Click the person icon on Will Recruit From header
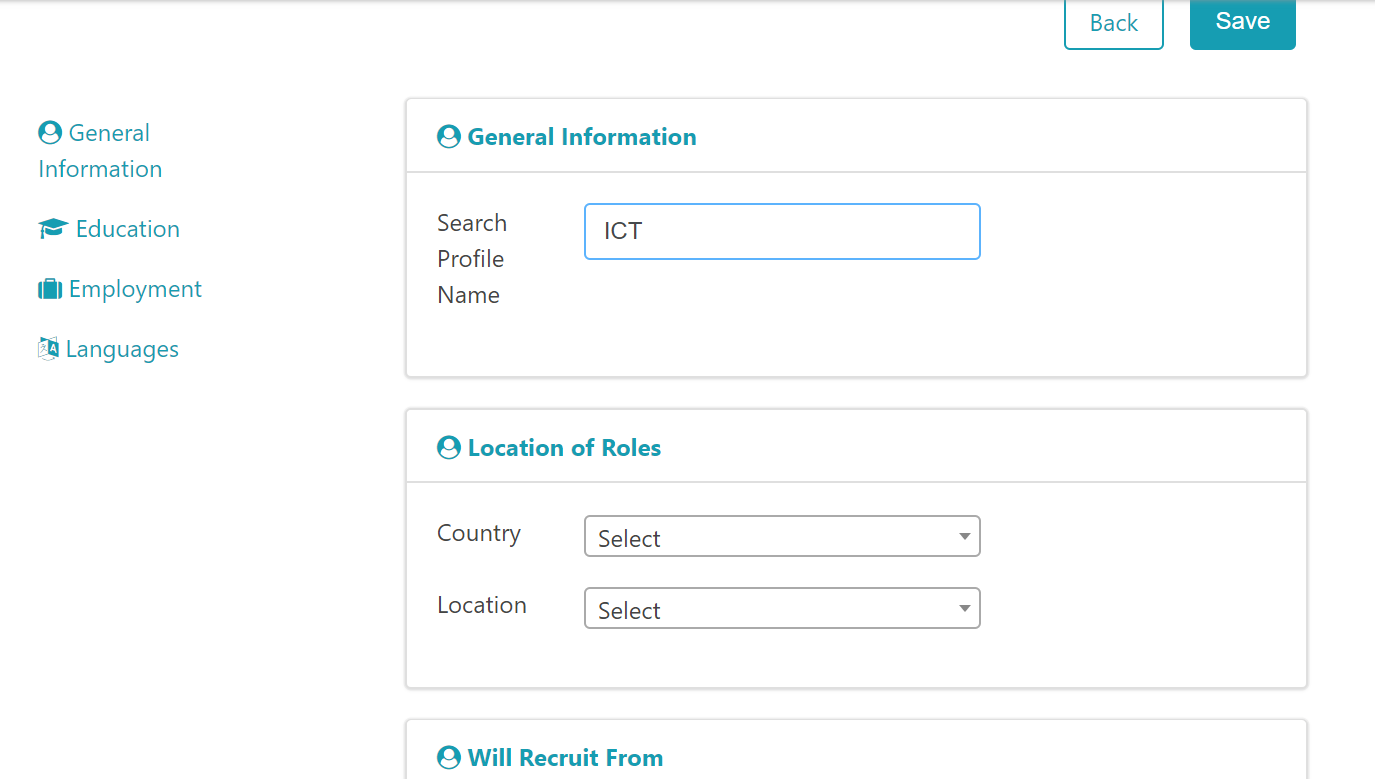The width and height of the screenshot is (1375, 782). tap(448, 757)
